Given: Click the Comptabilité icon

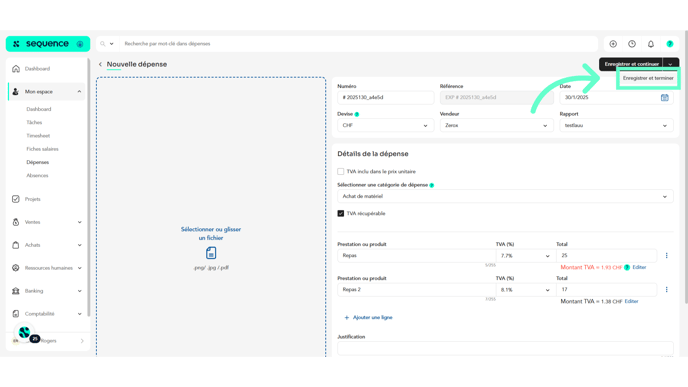Looking at the screenshot, I should point(16,314).
